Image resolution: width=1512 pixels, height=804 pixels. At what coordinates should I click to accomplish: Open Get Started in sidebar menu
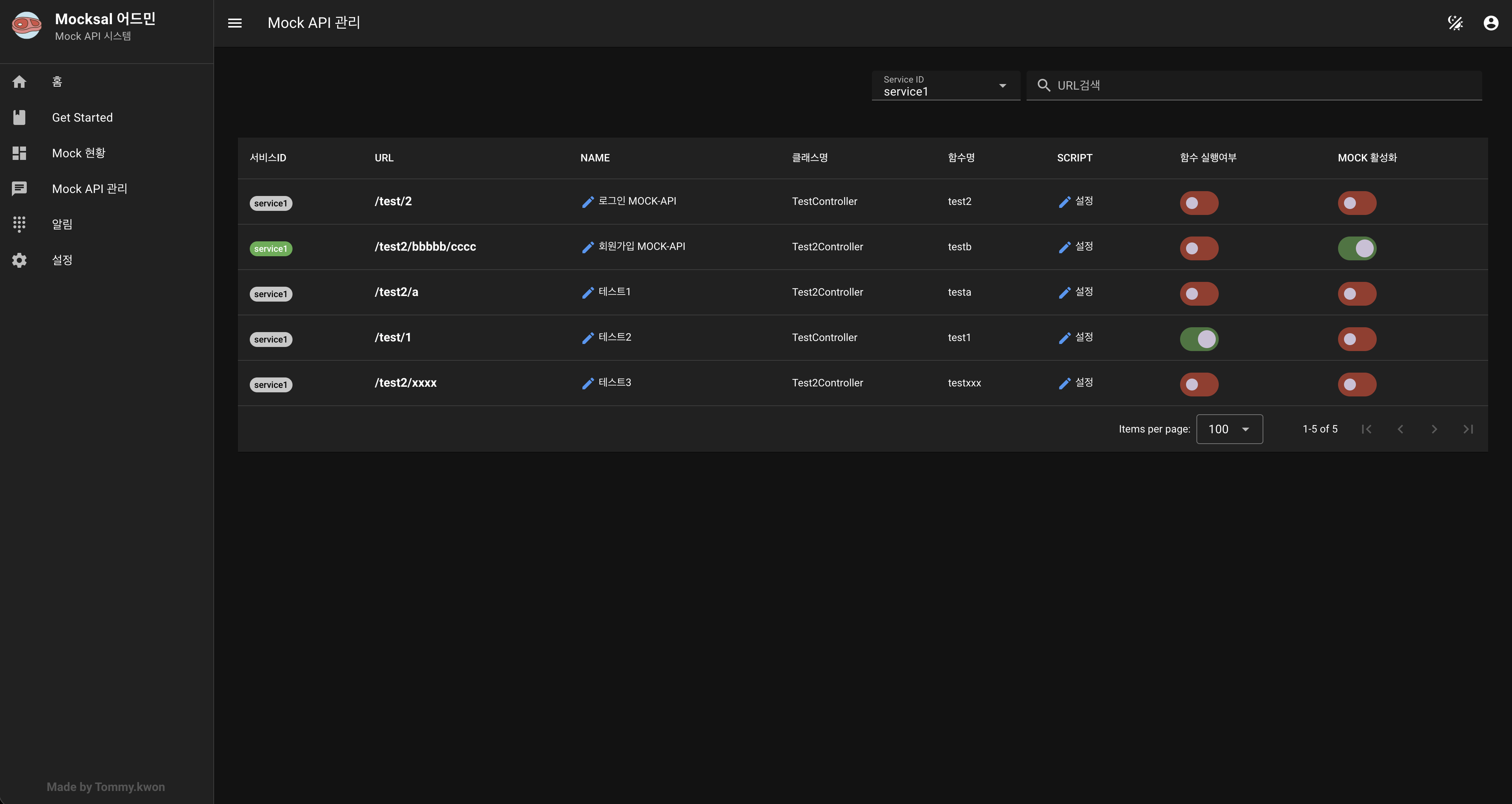(x=82, y=118)
